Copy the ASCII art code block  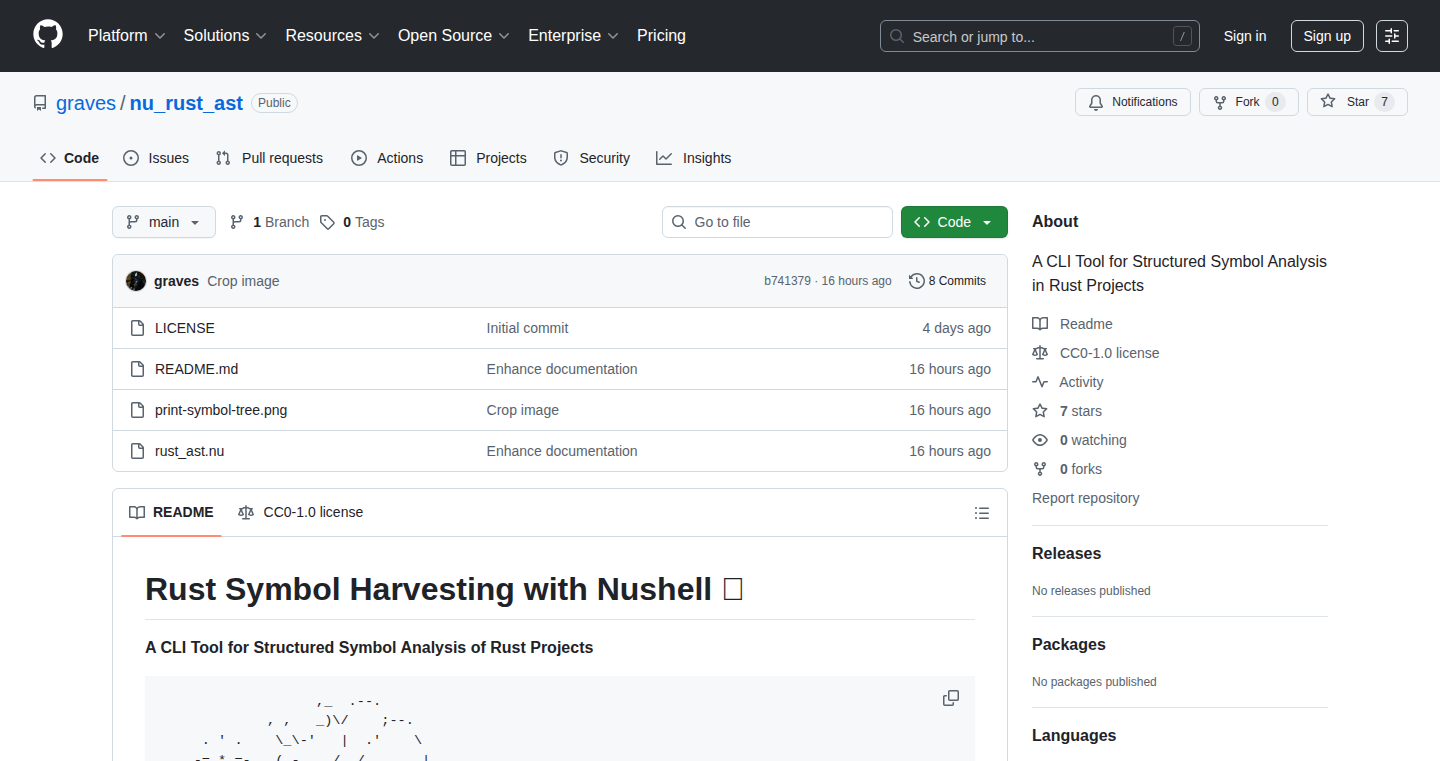pyautogui.click(x=951, y=698)
